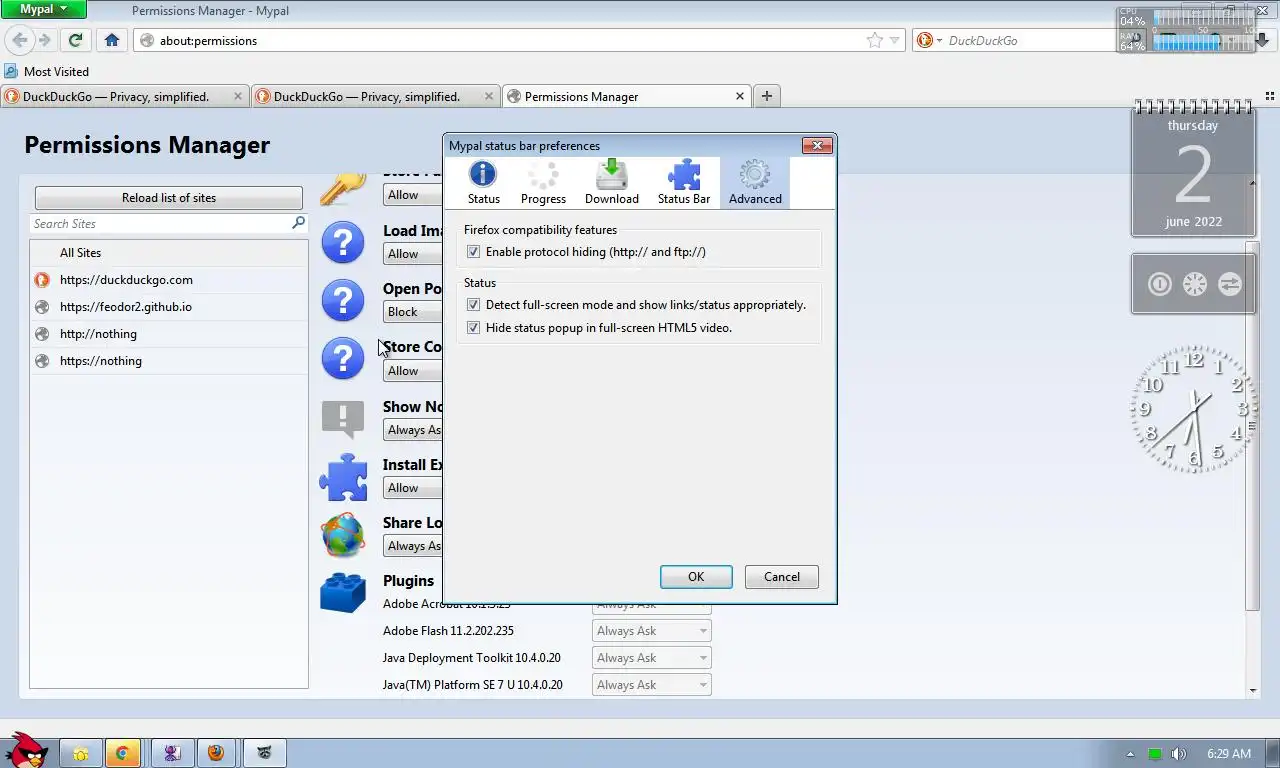Viewport: 1280px width, 768px height.
Task: Open the Download pane in the preferences dialog
Action: pos(611,183)
